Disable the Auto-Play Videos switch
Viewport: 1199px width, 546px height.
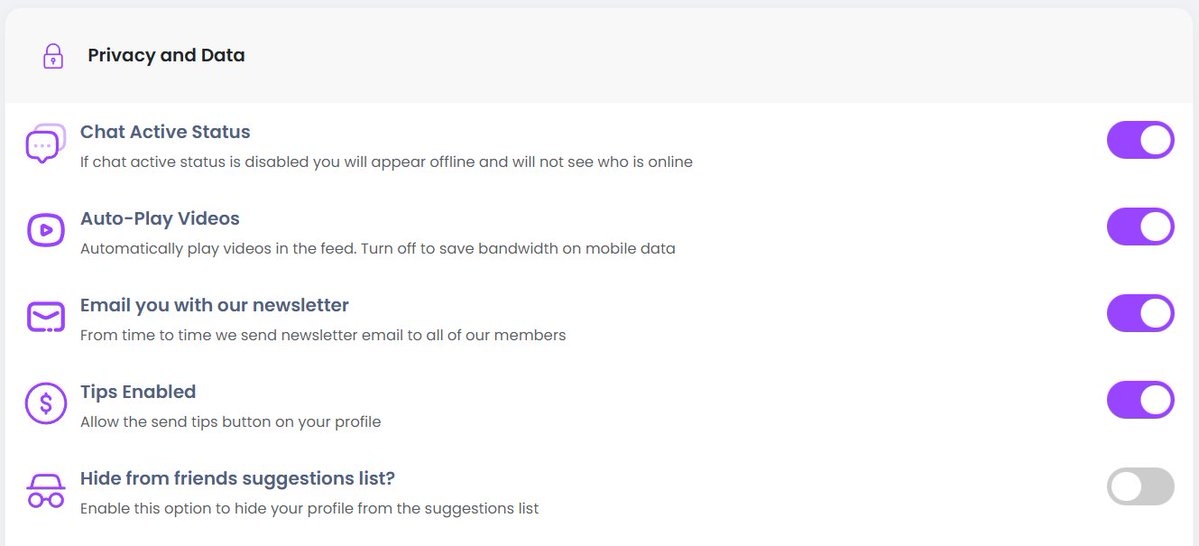[1140, 227]
